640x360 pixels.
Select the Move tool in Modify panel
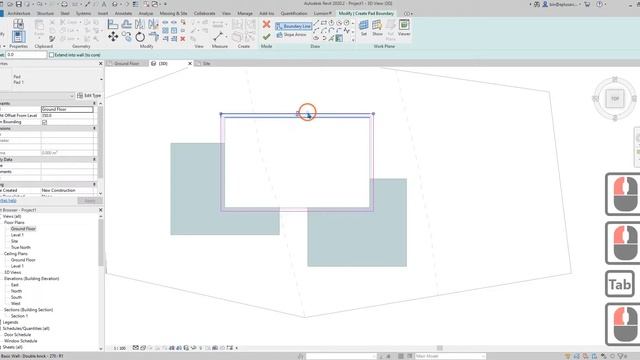click(113, 37)
